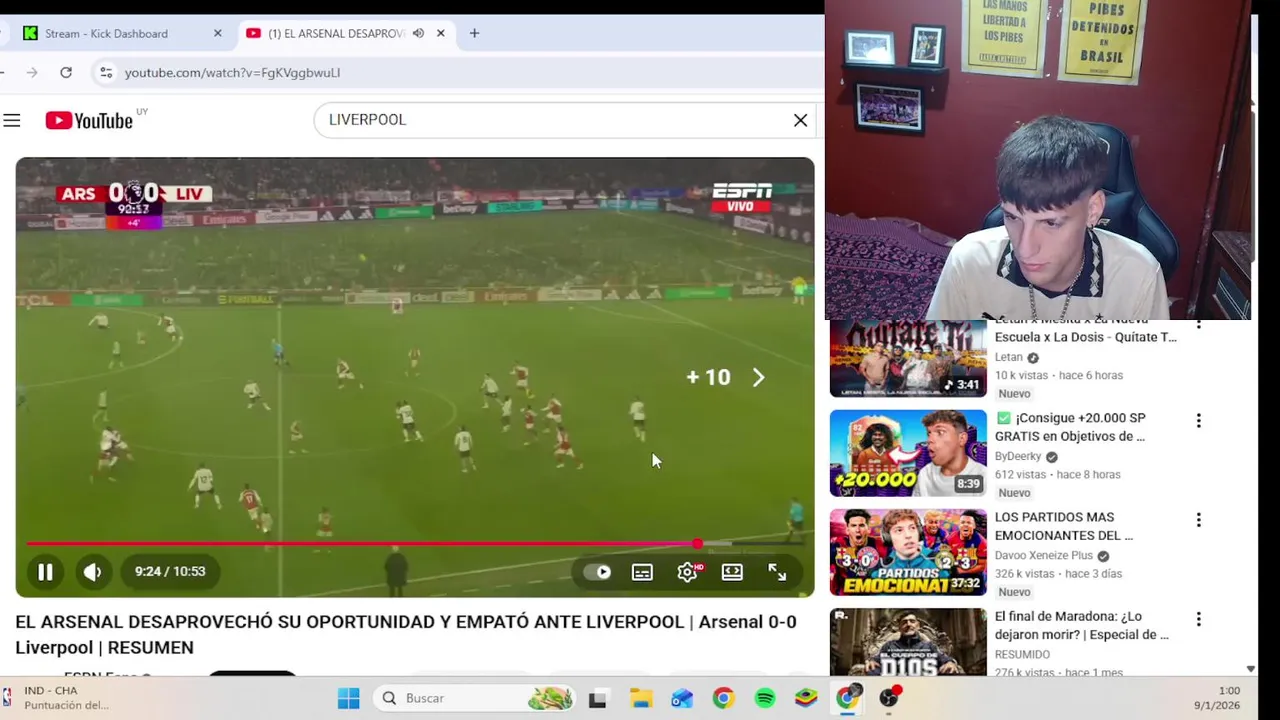Open 'El final de Maradona' video title
Viewport: 1280px width, 720px height.
[1082, 625]
